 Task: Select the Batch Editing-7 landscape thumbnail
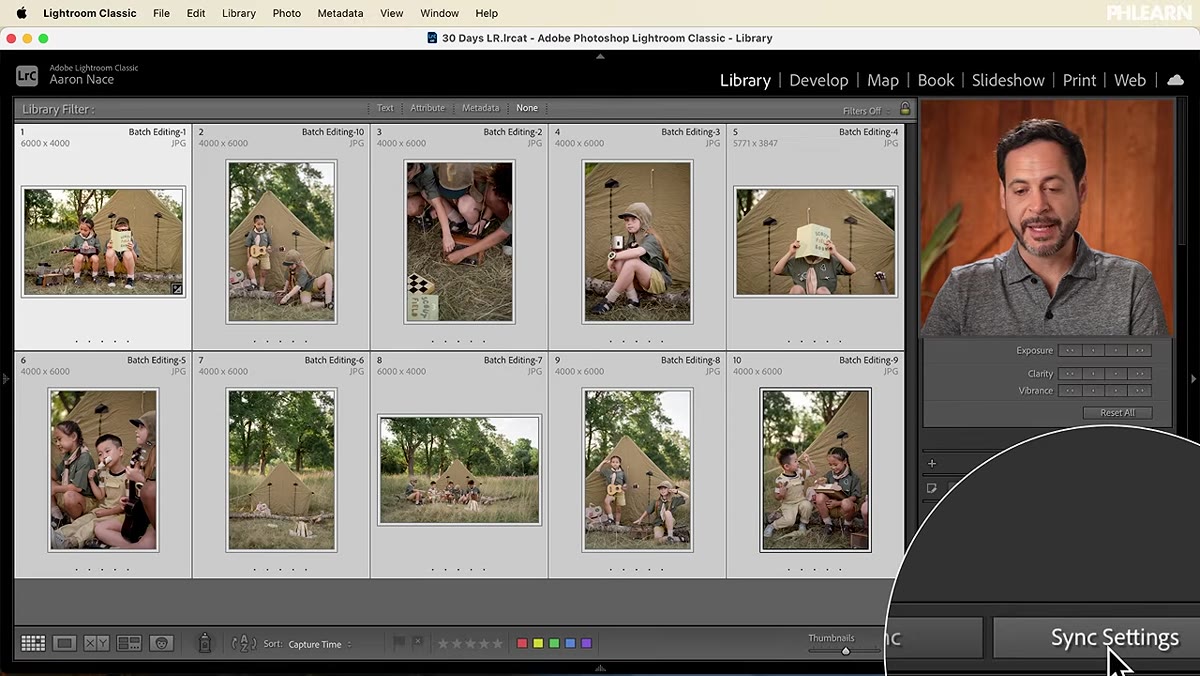[459, 470]
